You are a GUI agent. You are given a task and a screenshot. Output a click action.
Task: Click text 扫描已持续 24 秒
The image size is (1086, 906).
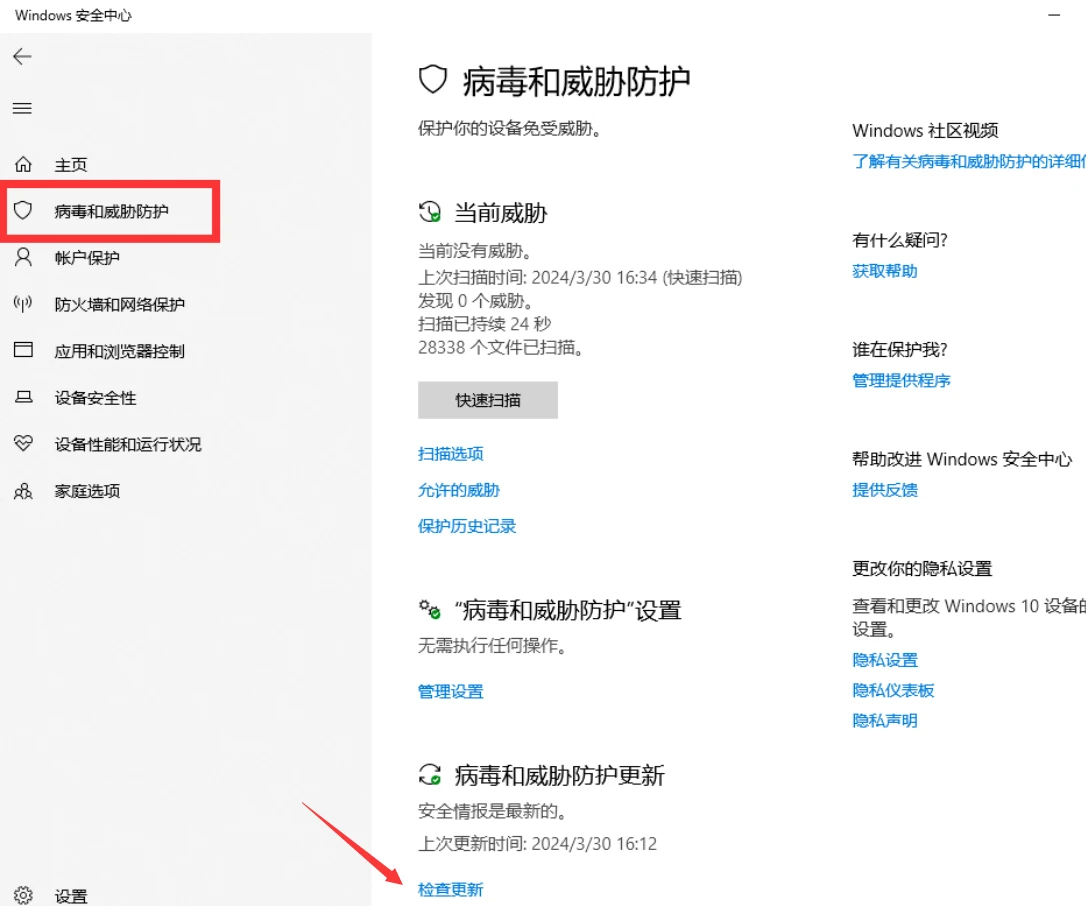[x=485, y=324]
